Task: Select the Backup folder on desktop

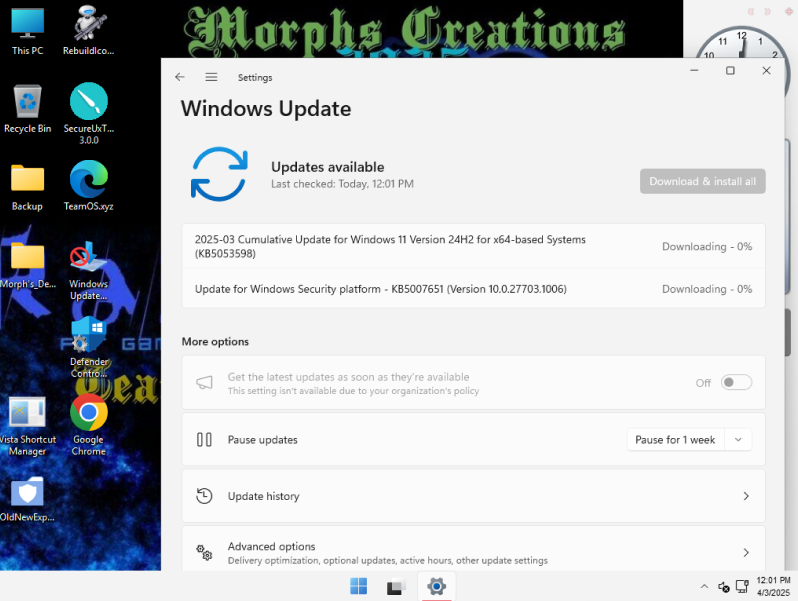Action: point(27,187)
